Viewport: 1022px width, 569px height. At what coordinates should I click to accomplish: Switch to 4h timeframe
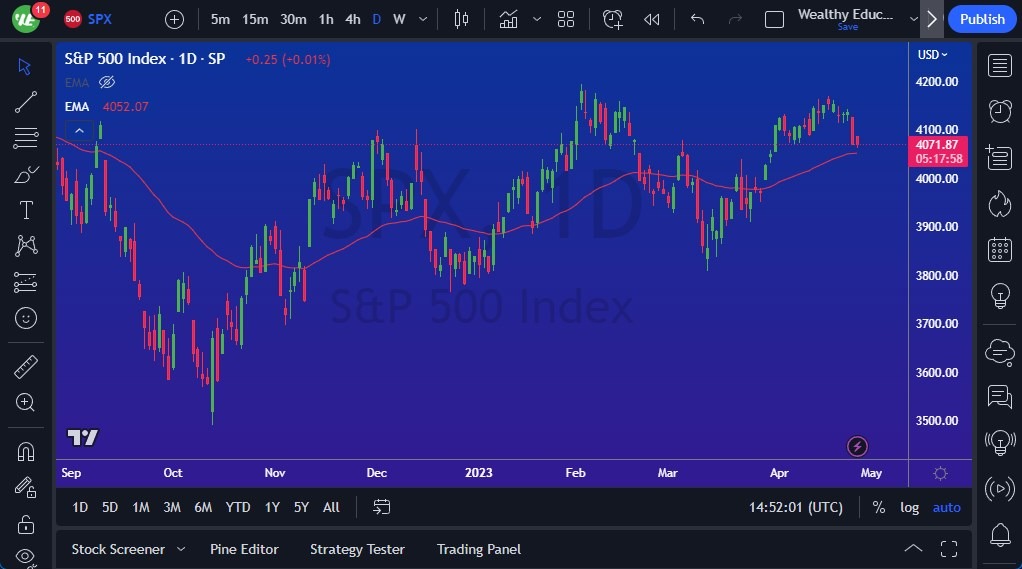click(353, 20)
